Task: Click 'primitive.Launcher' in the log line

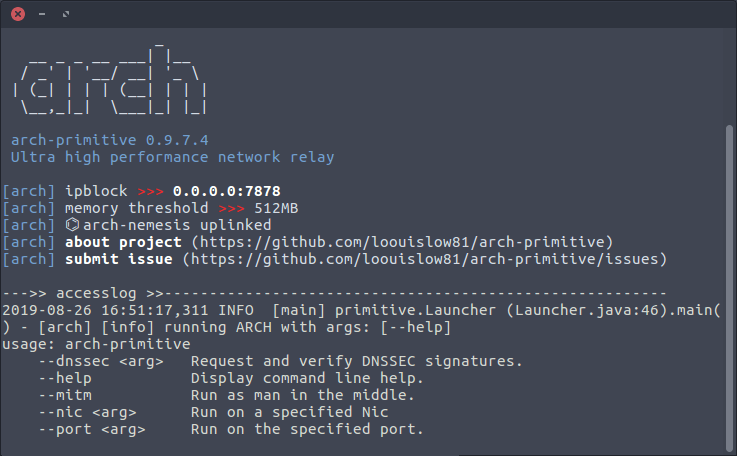Action: (415, 310)
